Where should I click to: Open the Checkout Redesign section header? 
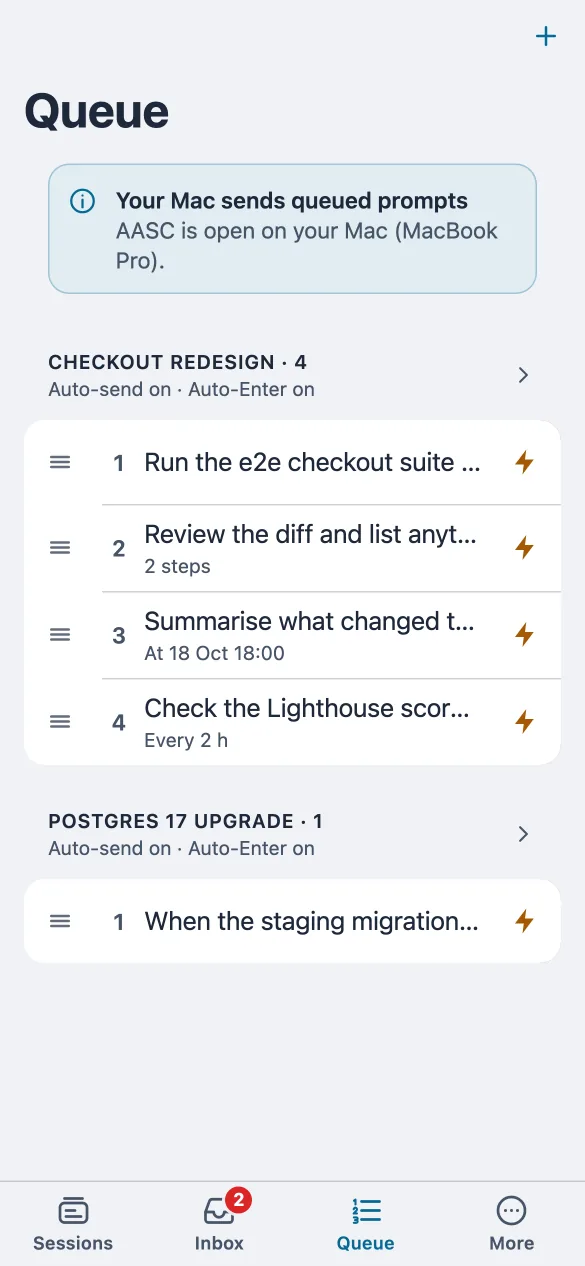292,375
